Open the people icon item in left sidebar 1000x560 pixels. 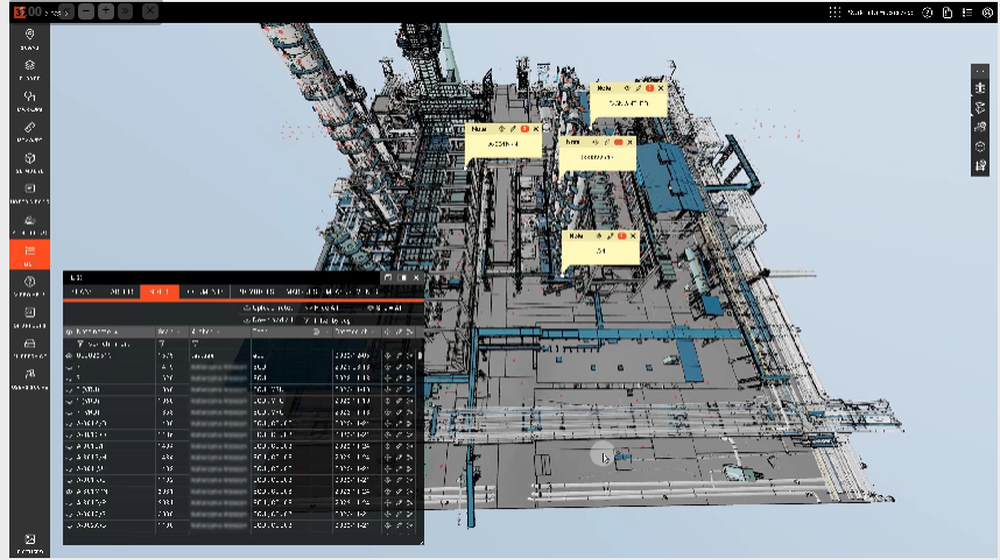29,378
